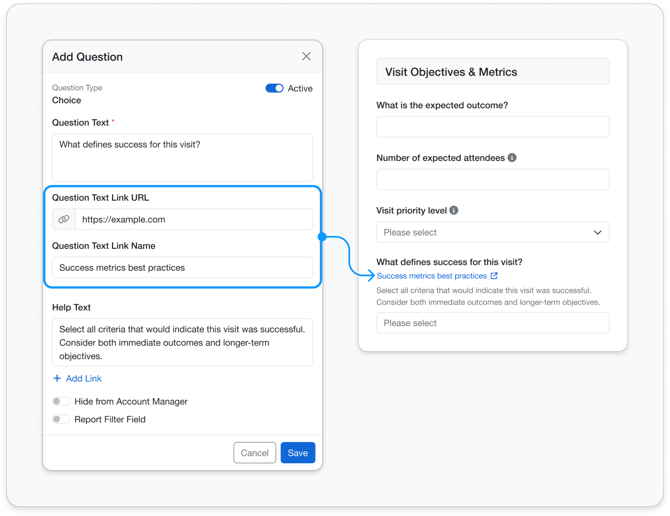This screenshot has height=516, width=670.
Task: Click into the Help Text area
Action: tap(182, 342)
